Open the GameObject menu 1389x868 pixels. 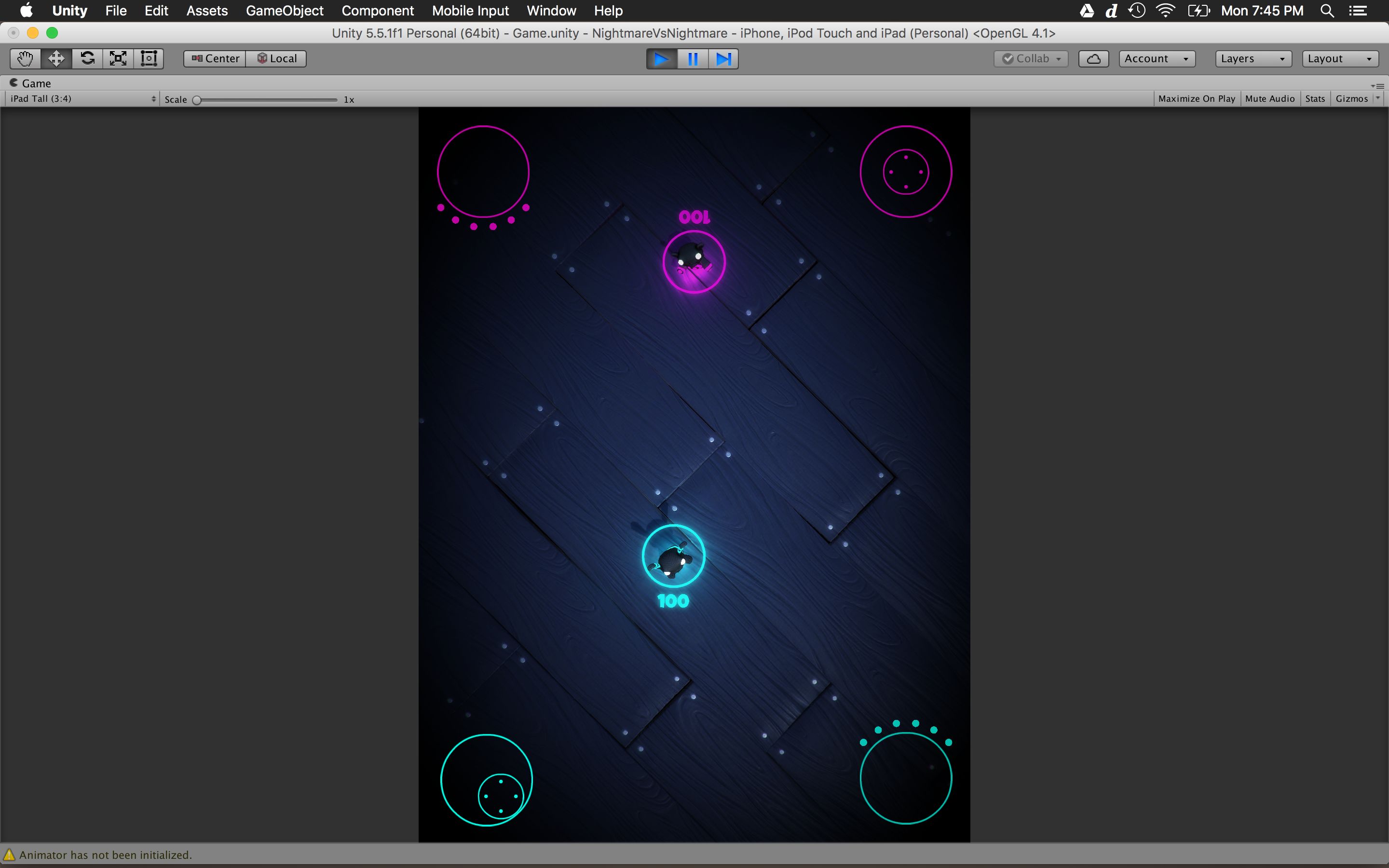click(284, 11)
